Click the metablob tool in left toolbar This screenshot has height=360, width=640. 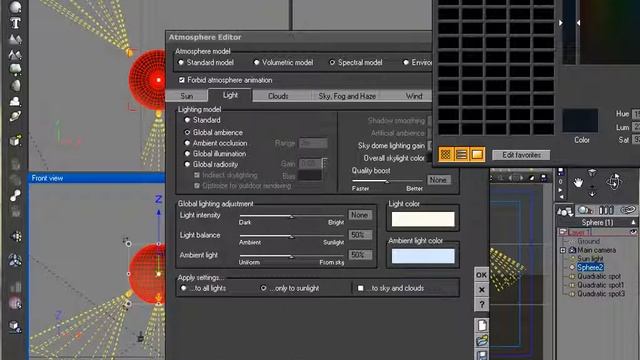[x=16, y=195]
